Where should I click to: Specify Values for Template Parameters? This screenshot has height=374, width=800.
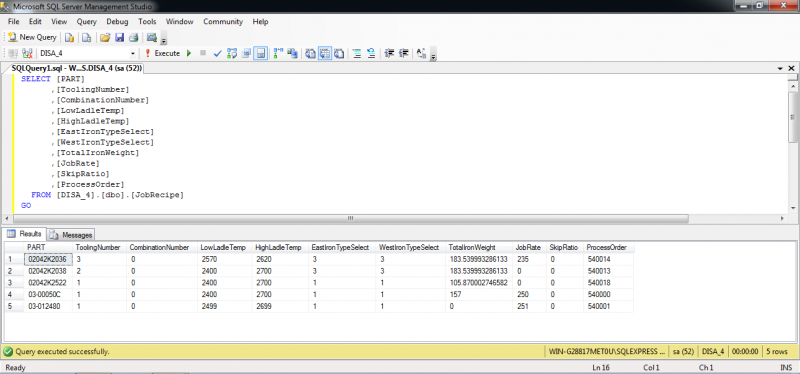(421, 53)
